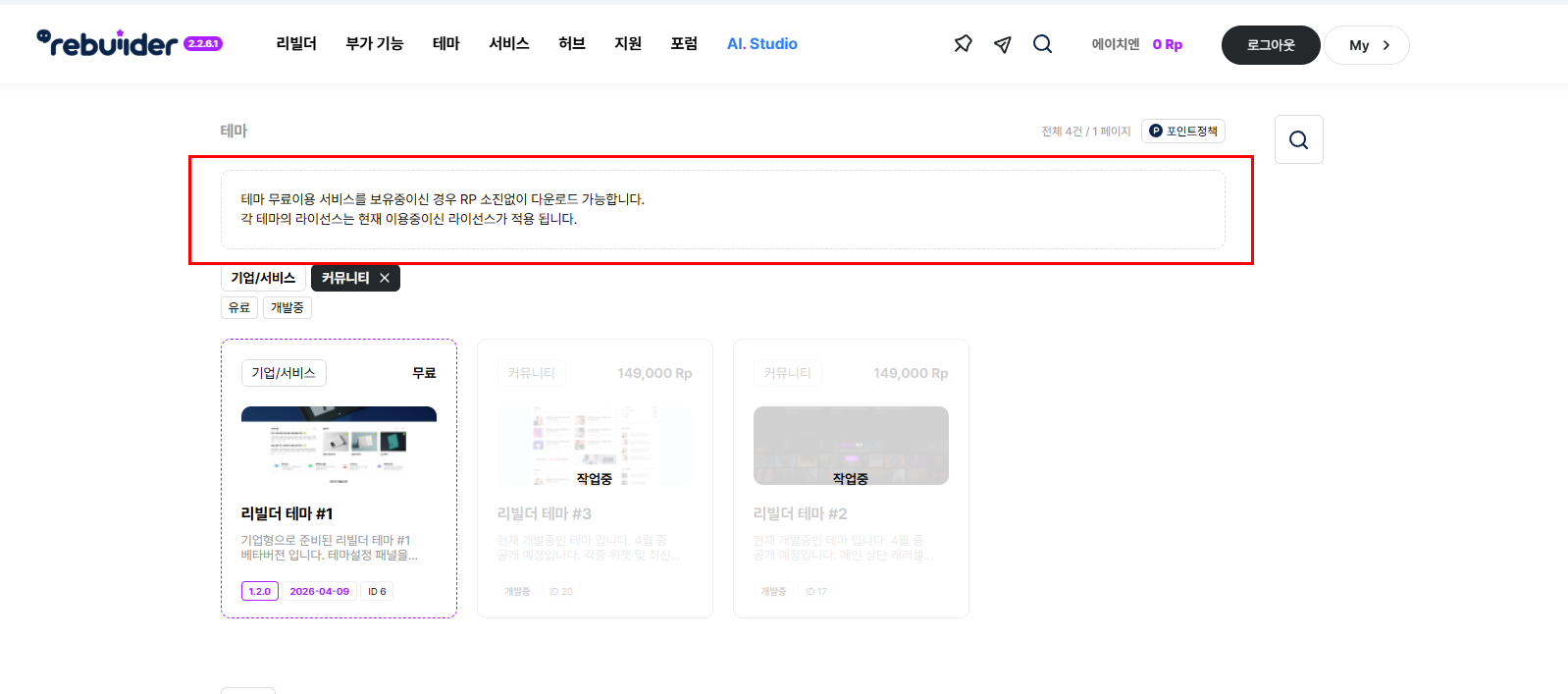This screenshot has width=1568, height=694.
Task: Open 리빌더 테마 #1 thumbnail image
Action: click(x=339, y=446)
